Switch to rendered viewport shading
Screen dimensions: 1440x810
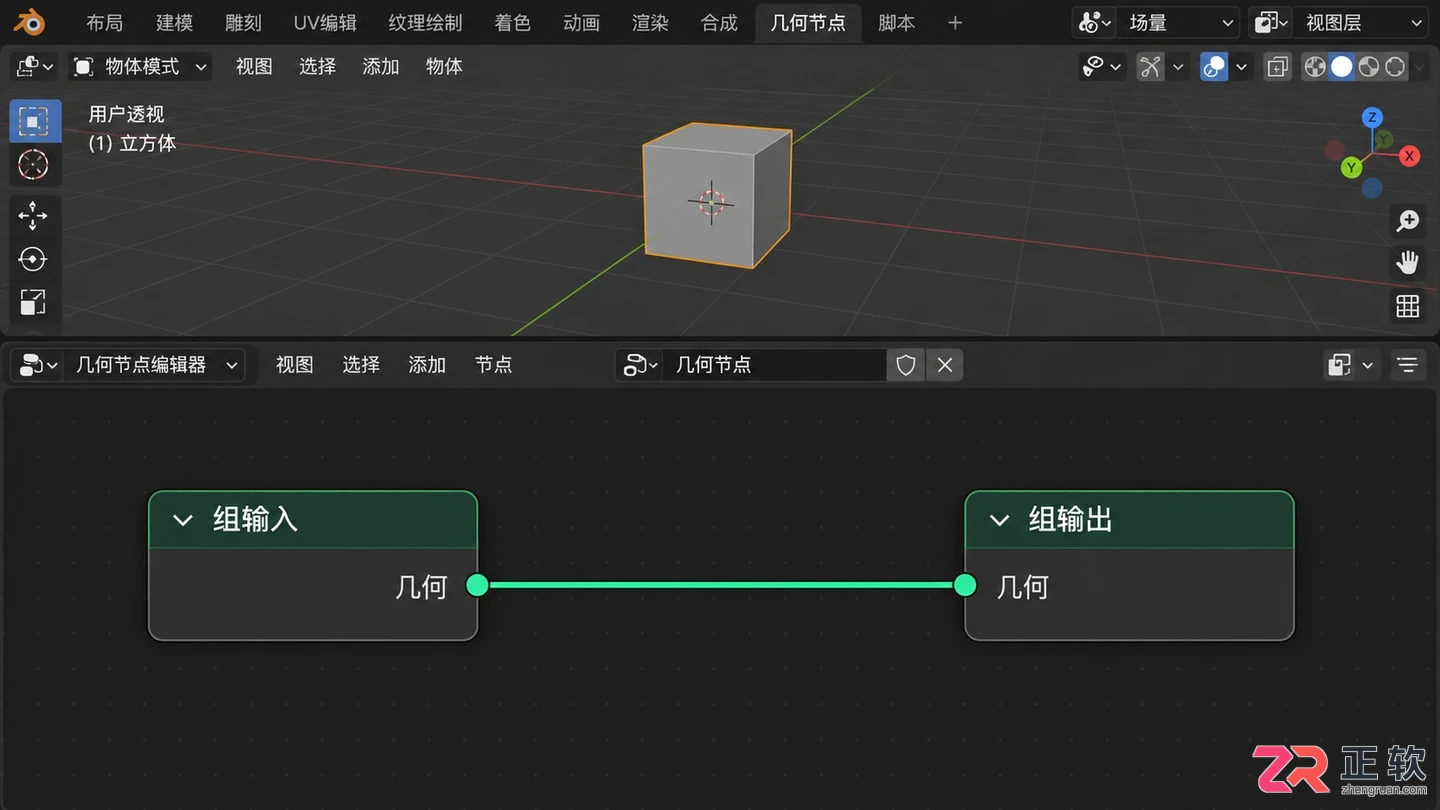coord(1395,66)
